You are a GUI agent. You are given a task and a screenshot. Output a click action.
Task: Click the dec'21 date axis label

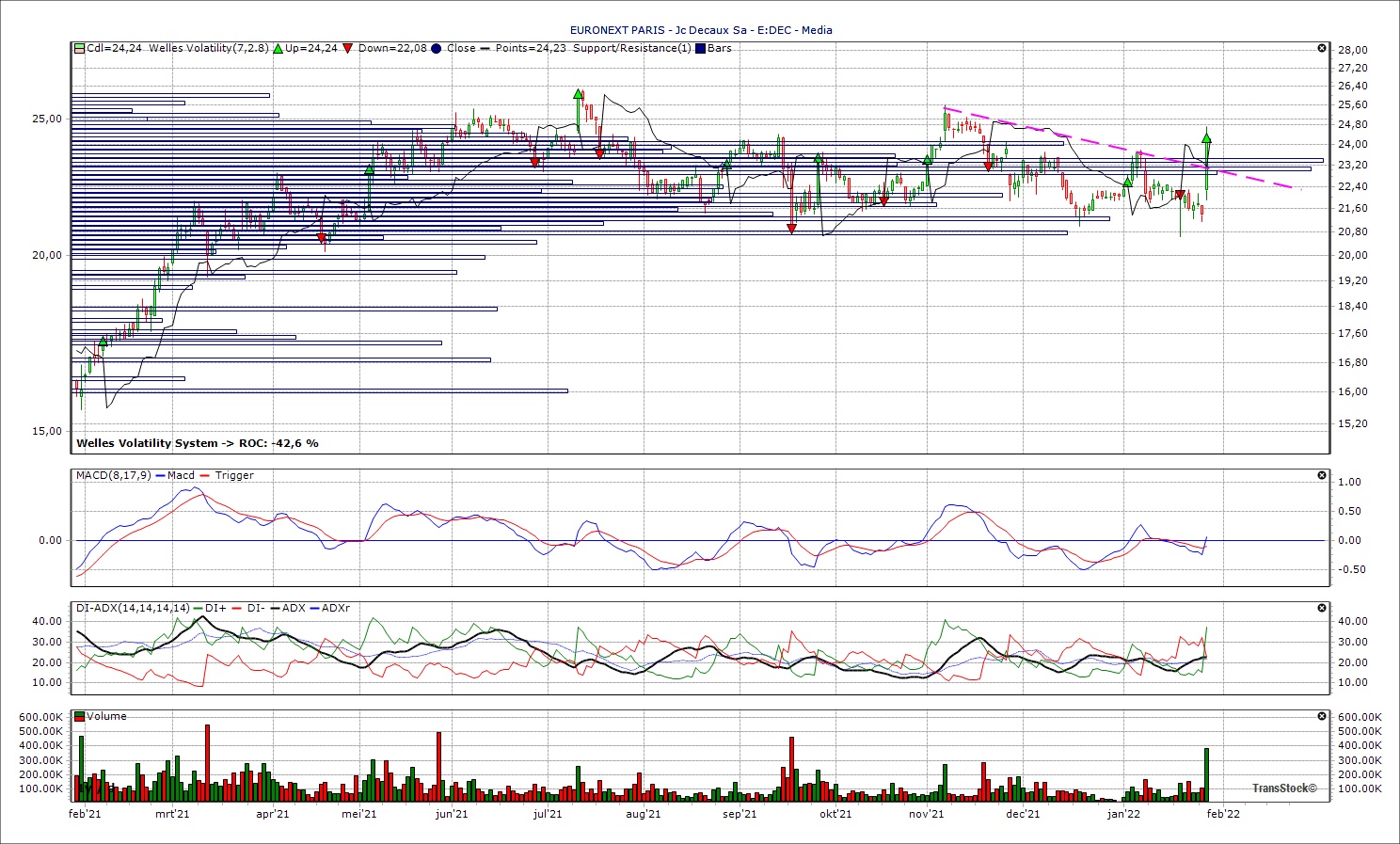(x=1023, y=814)
